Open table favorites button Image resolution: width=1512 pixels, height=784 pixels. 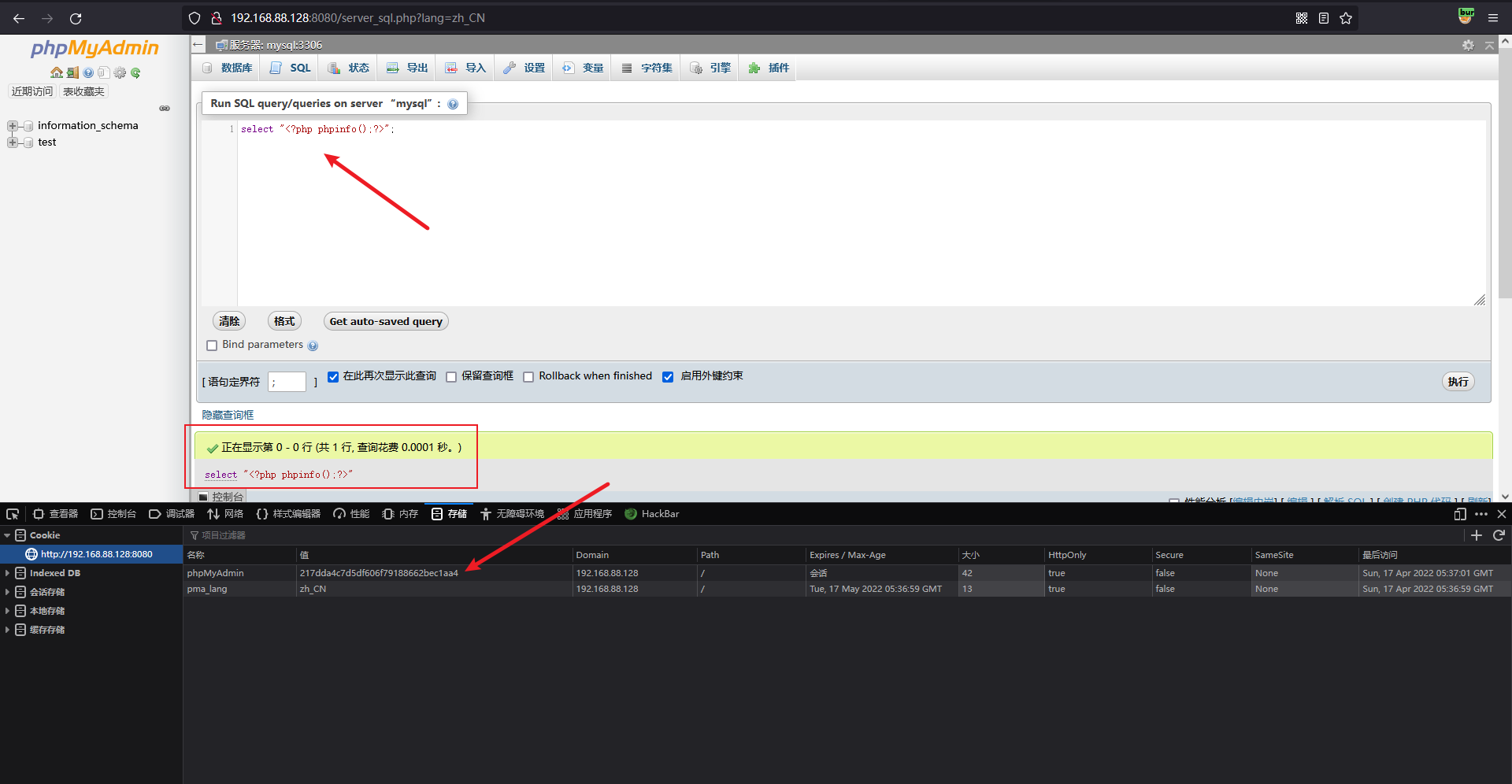[83, 91]
